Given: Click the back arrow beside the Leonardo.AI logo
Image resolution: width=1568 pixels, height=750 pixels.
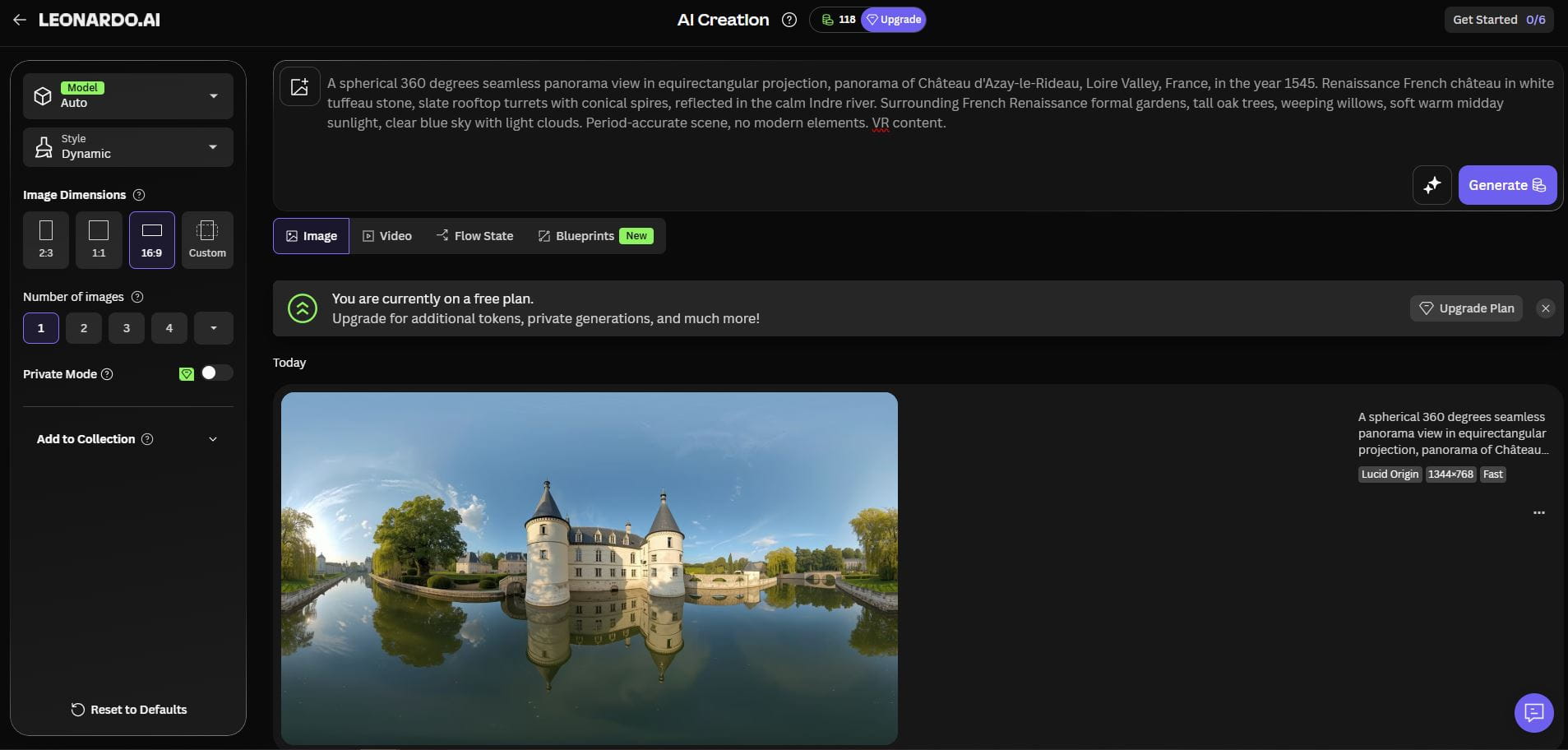Looking at the screenshot, I should click(20, 20).
